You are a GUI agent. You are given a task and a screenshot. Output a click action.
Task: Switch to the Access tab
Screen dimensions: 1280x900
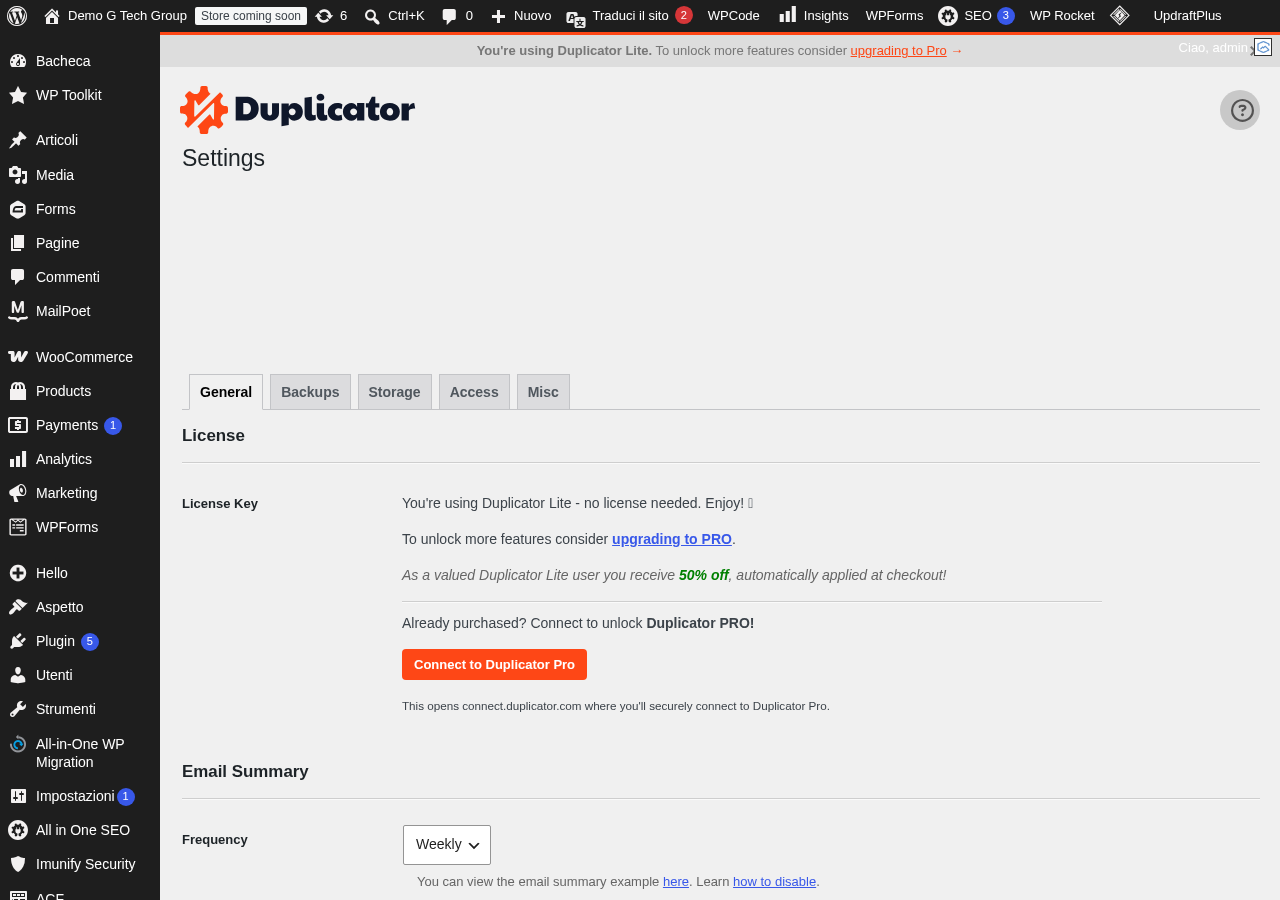click(474, 392)
